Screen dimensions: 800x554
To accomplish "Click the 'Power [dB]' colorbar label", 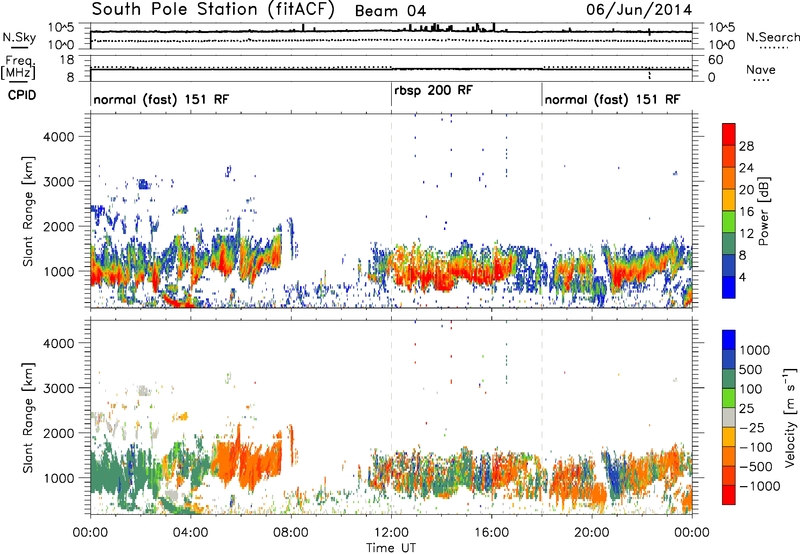I will pos(763,211).
